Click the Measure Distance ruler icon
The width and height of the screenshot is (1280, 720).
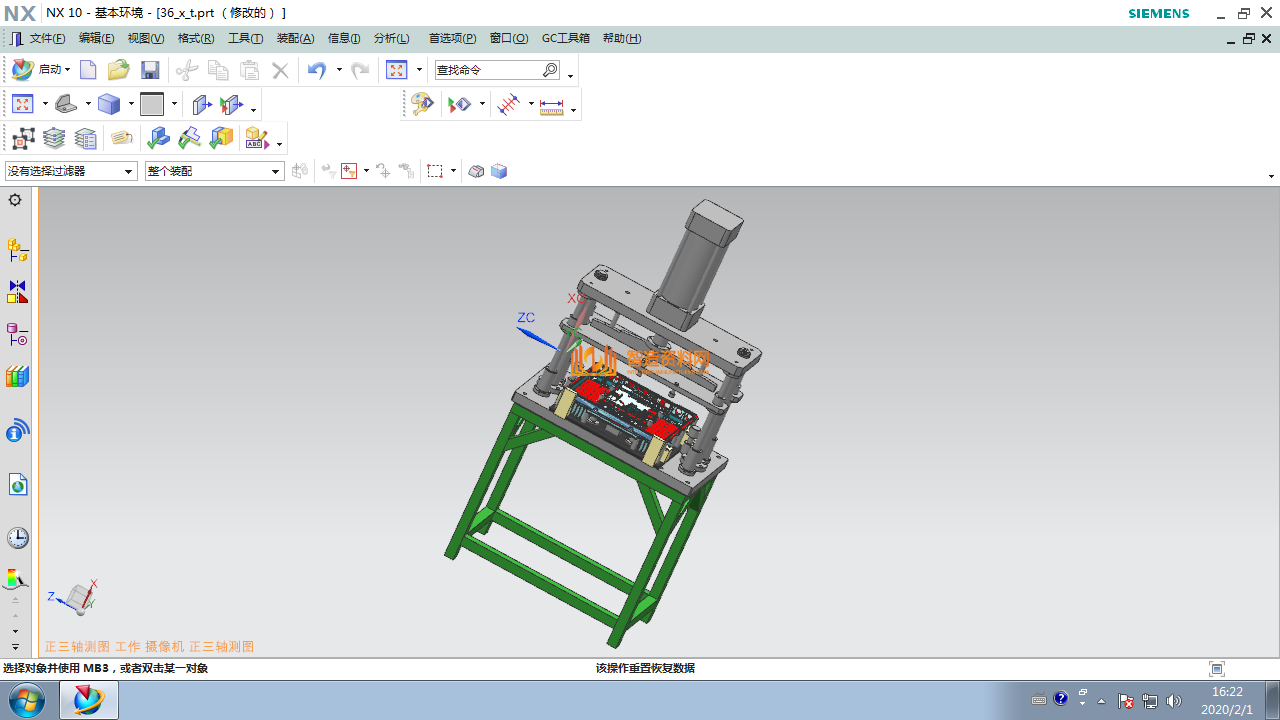click(552, 105)
